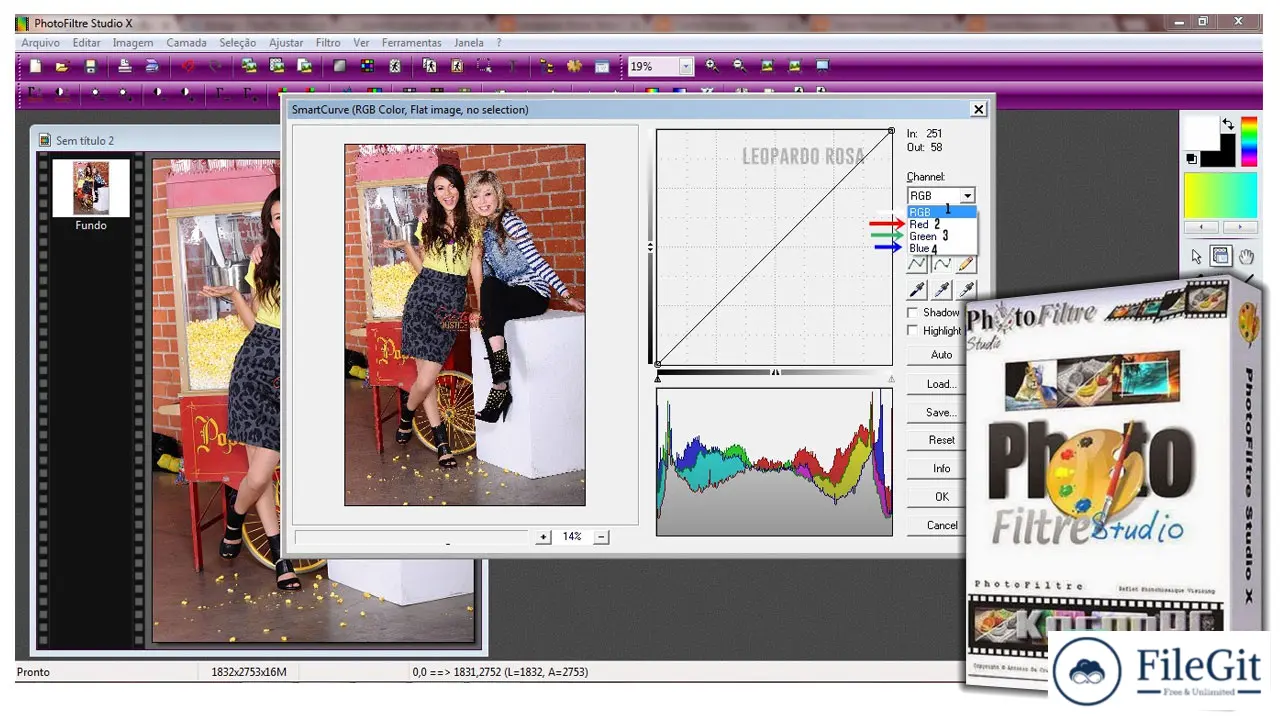Select the gray point eyedropper in SmartCurve
Viewport: 1280px width, 720px height.
(x=942, y=290)
